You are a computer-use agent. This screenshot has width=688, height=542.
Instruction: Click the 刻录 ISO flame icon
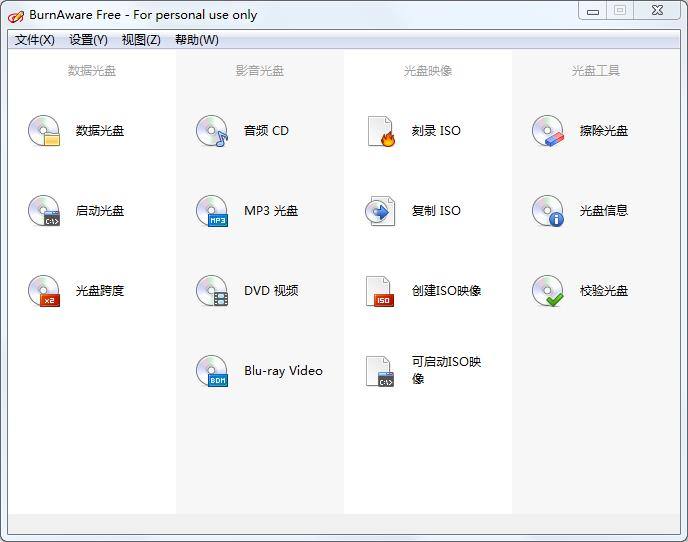(x=380, y=131)
